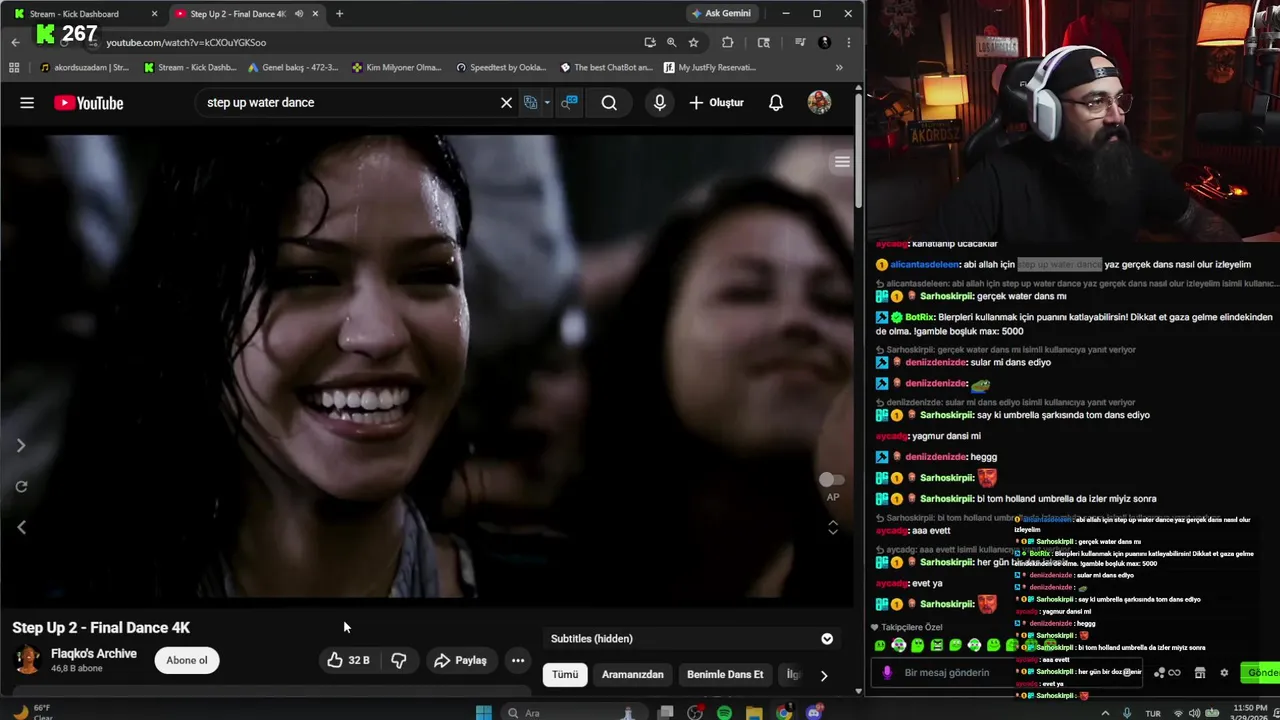The height and width of the screenshot is (720, 1280).
Task: Open YouTube notifications bell
Action: point(775,102)
